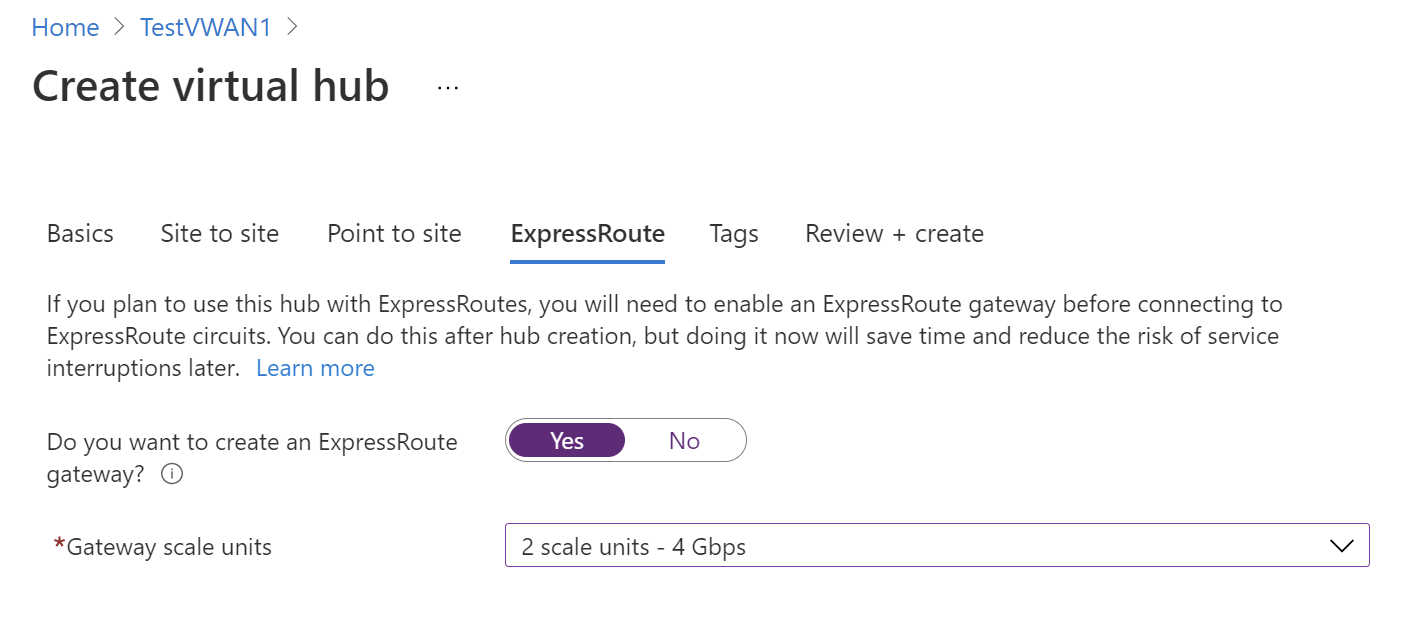Click the Create virtual hub page heading
The width and height of the screenshot is (1413, 617).
click(210, 86)
